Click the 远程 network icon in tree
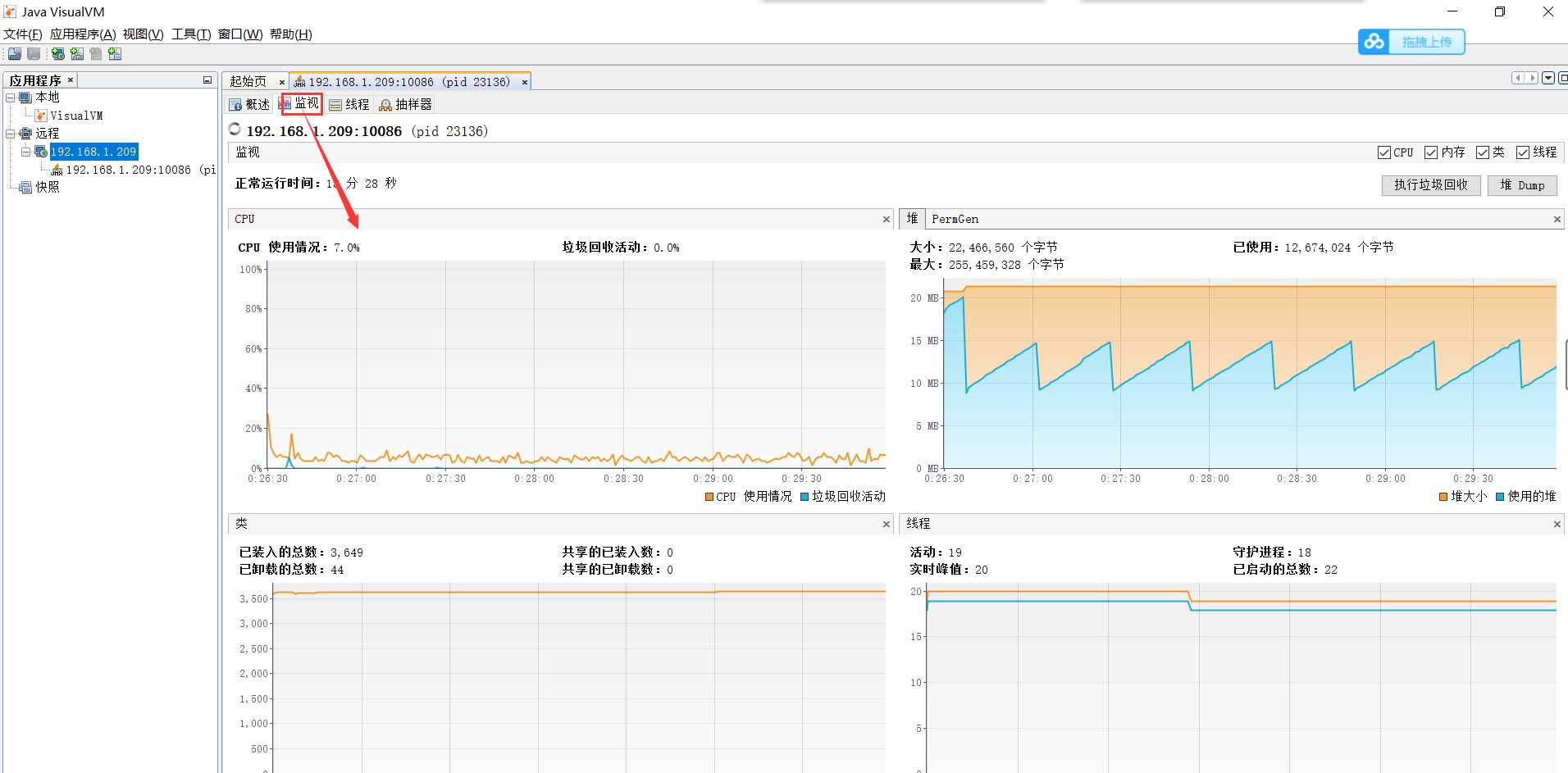This screenshot has width=1568, height=773. (25, 133)
